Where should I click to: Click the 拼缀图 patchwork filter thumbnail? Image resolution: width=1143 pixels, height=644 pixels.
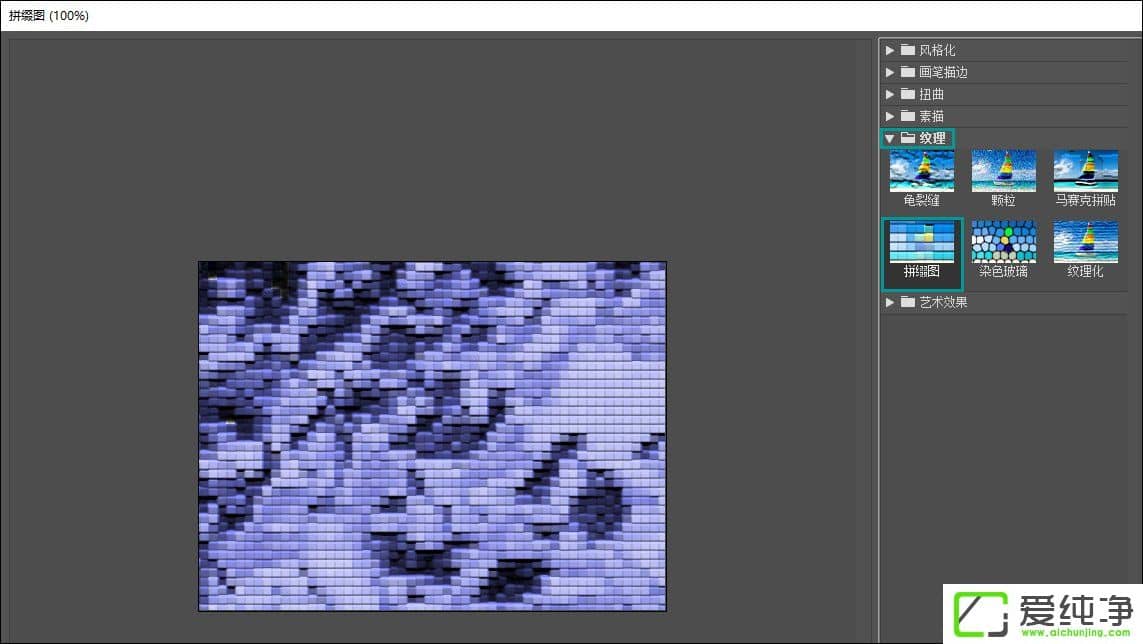point(921,242)
